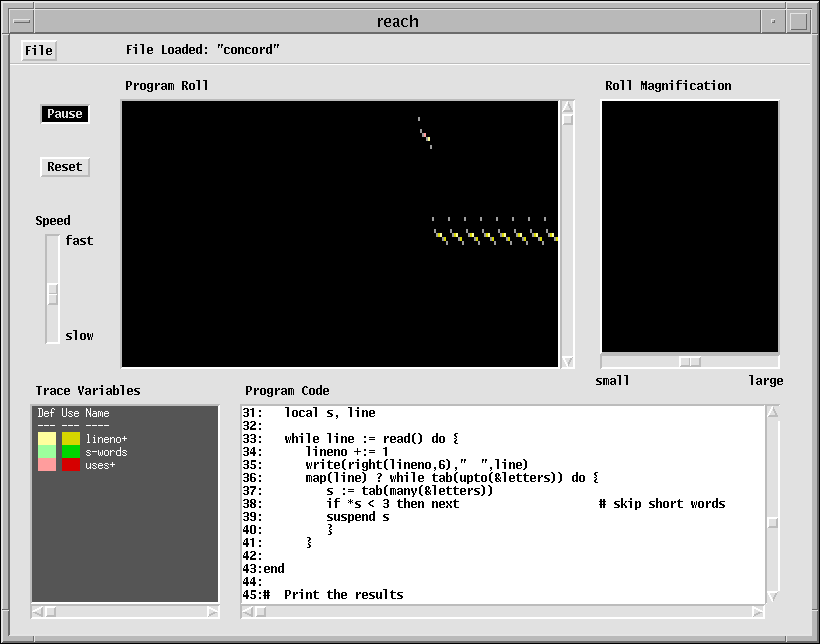Select the lineno Def light-yellow swatch
This screenshot has height=644, width=820.
point(47,439)
